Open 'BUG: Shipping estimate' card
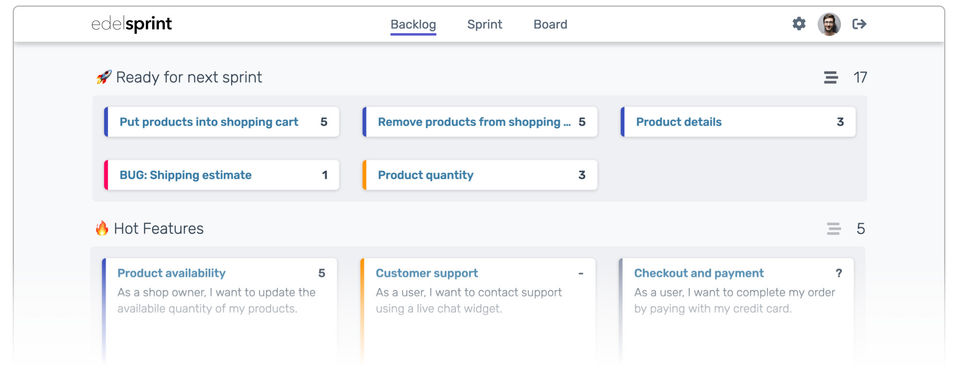The height and width of the screenshot is (384, 960). [222, 175]
